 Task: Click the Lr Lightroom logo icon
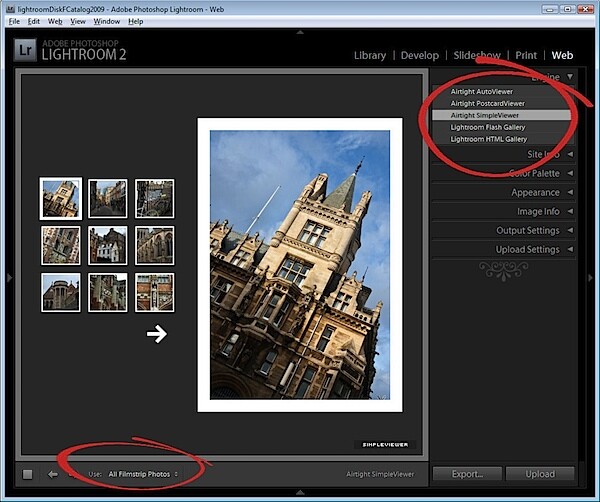25,50
